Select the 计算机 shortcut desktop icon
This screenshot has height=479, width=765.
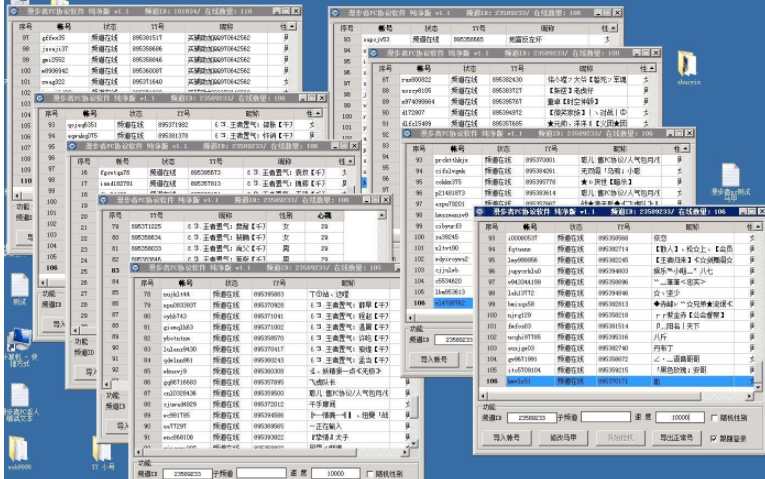click(20, 346)
